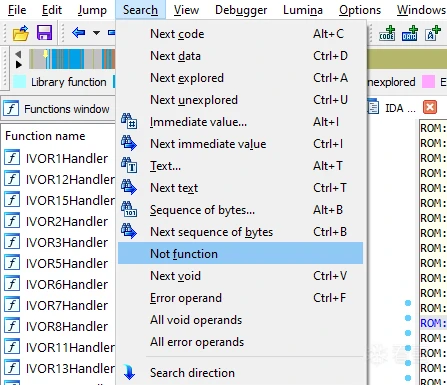Select IVOR15Handler in functions list
447x385 pixels.
[59, 200]
